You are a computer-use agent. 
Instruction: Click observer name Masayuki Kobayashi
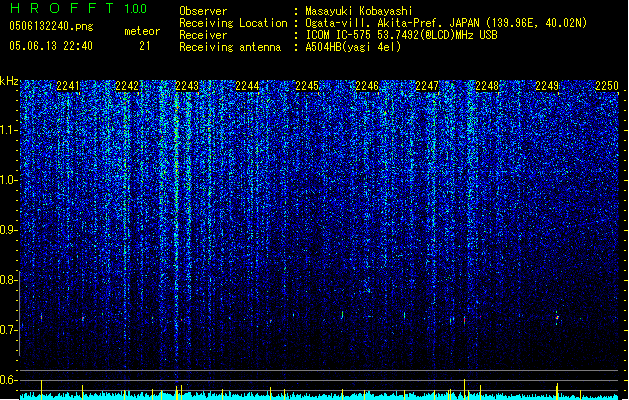click(359, 11)
